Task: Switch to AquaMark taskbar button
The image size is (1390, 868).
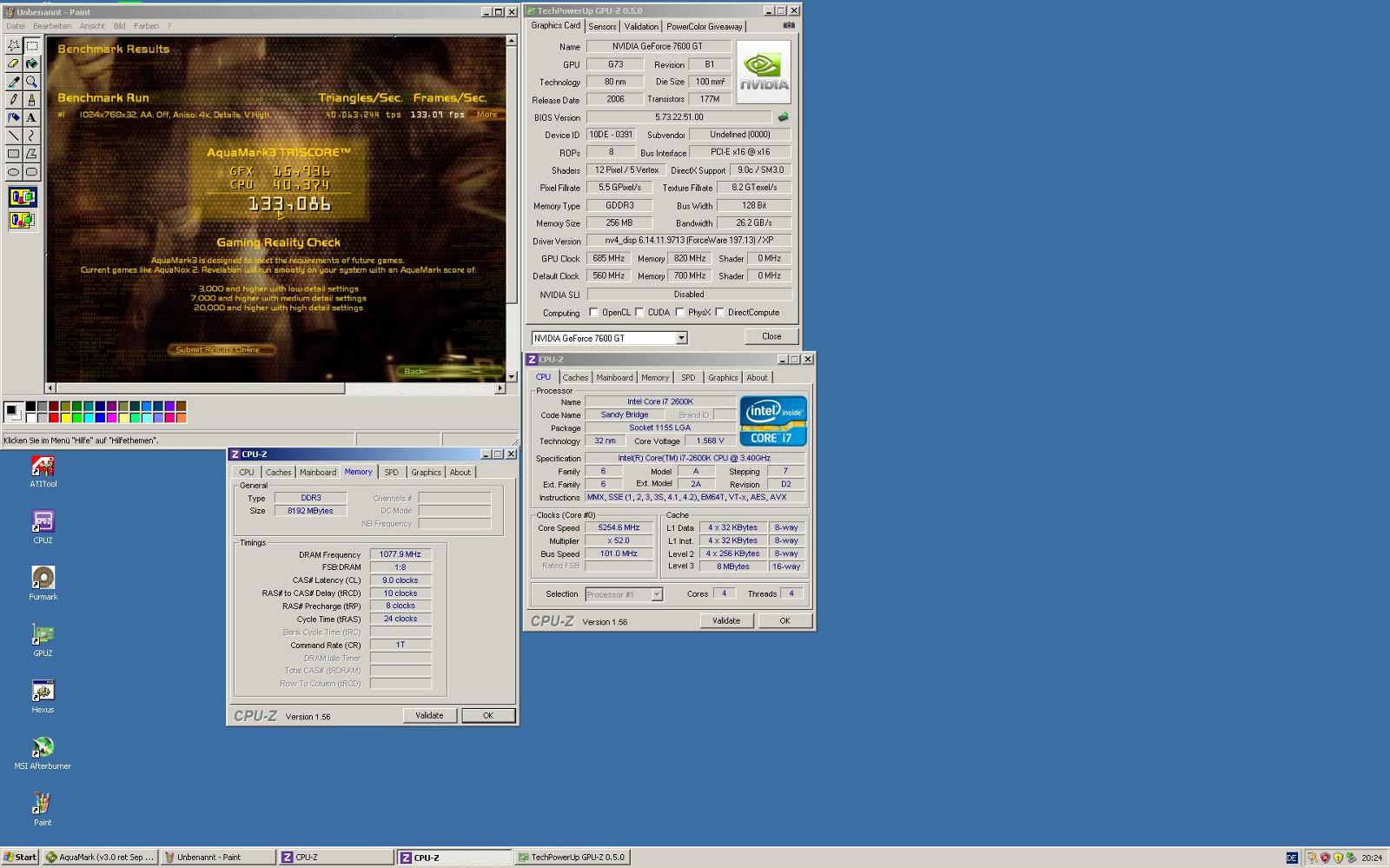Action: click(x=100, y=857)
